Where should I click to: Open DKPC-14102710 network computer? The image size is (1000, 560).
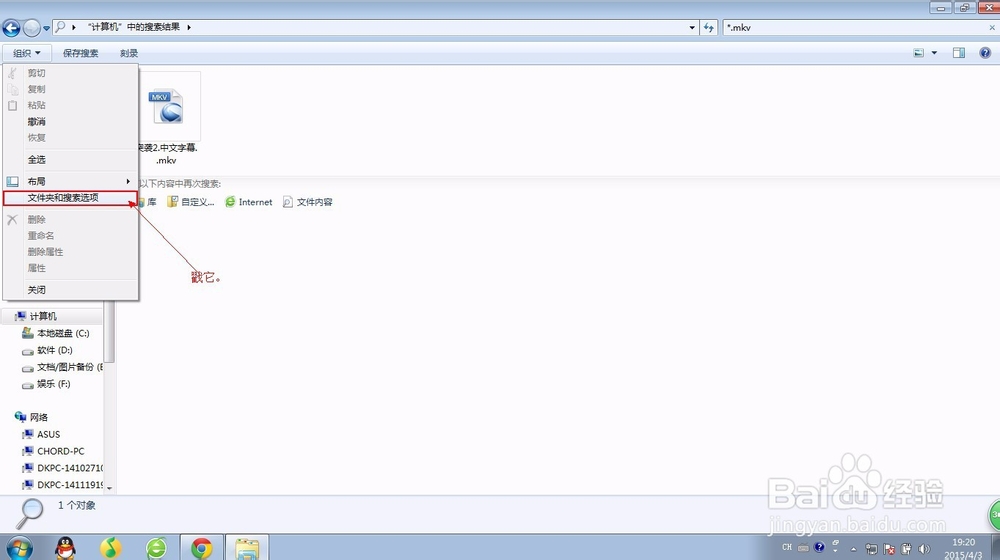[x=62, y=468]
